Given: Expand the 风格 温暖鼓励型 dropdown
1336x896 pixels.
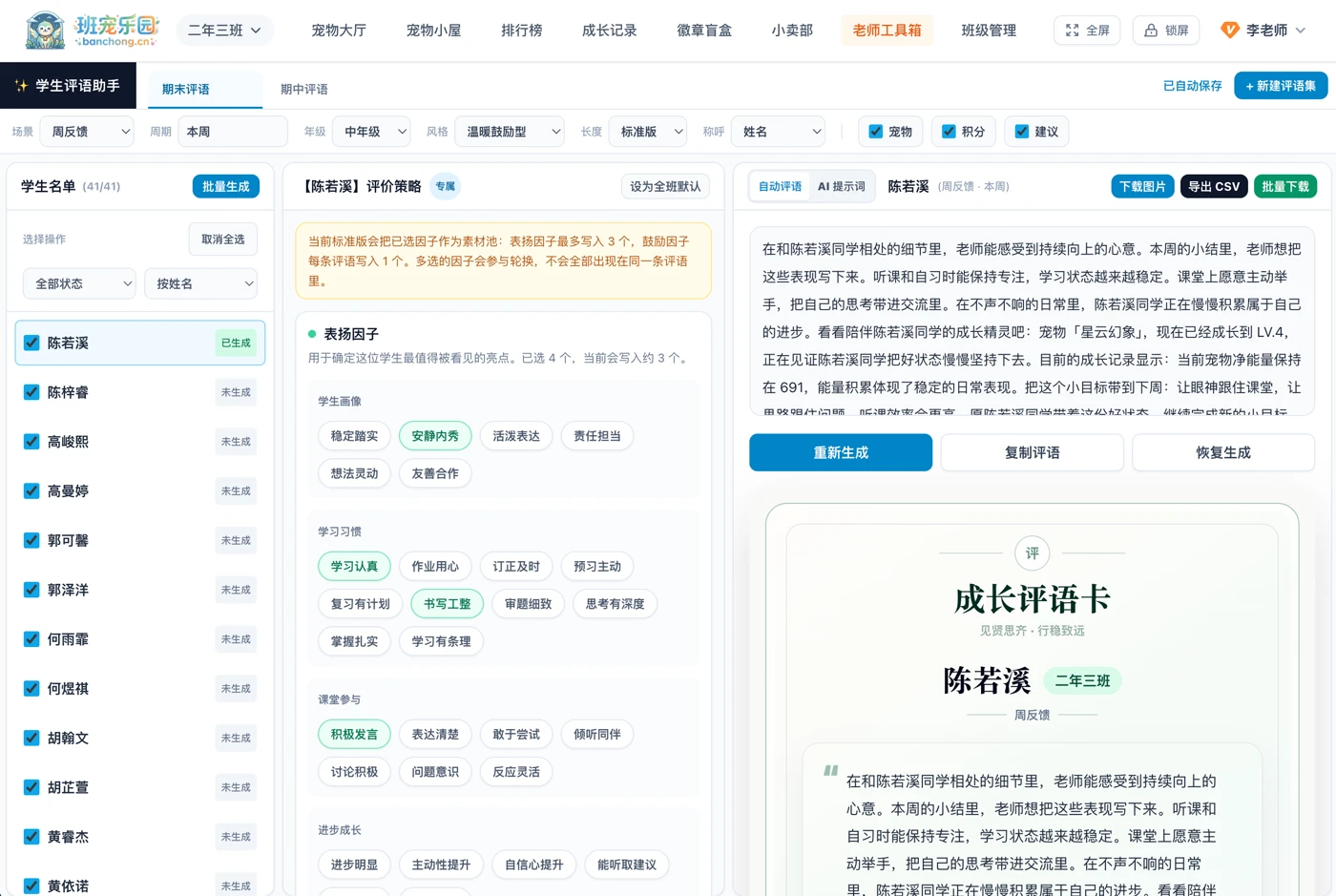Looking at the screenshot, I should pos(511,132).
